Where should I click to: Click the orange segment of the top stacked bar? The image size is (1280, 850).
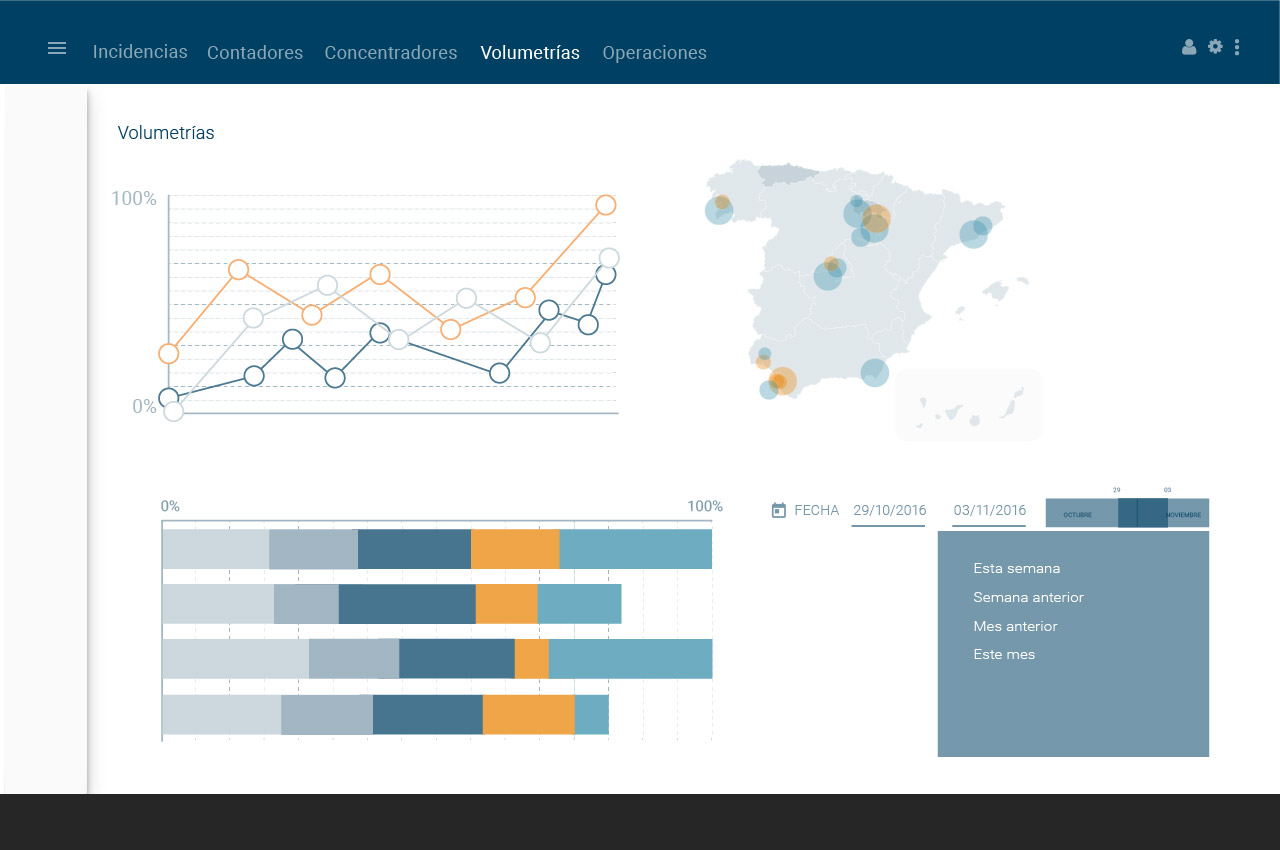pyautogui.click(x=514, y=549)
